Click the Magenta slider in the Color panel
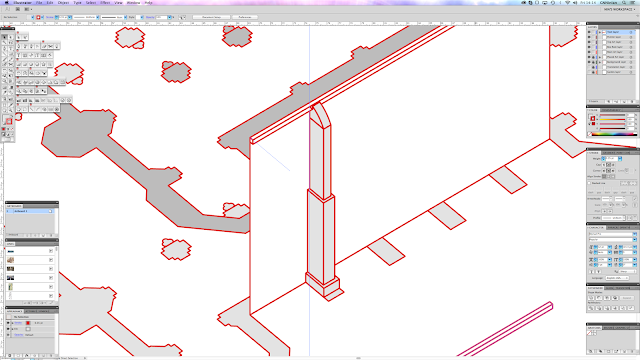 coord(613,119)
